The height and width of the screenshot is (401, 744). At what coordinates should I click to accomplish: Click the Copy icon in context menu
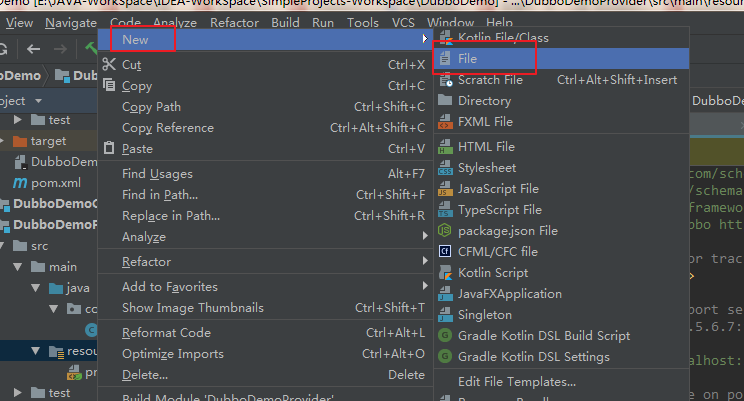pos(109,85)
